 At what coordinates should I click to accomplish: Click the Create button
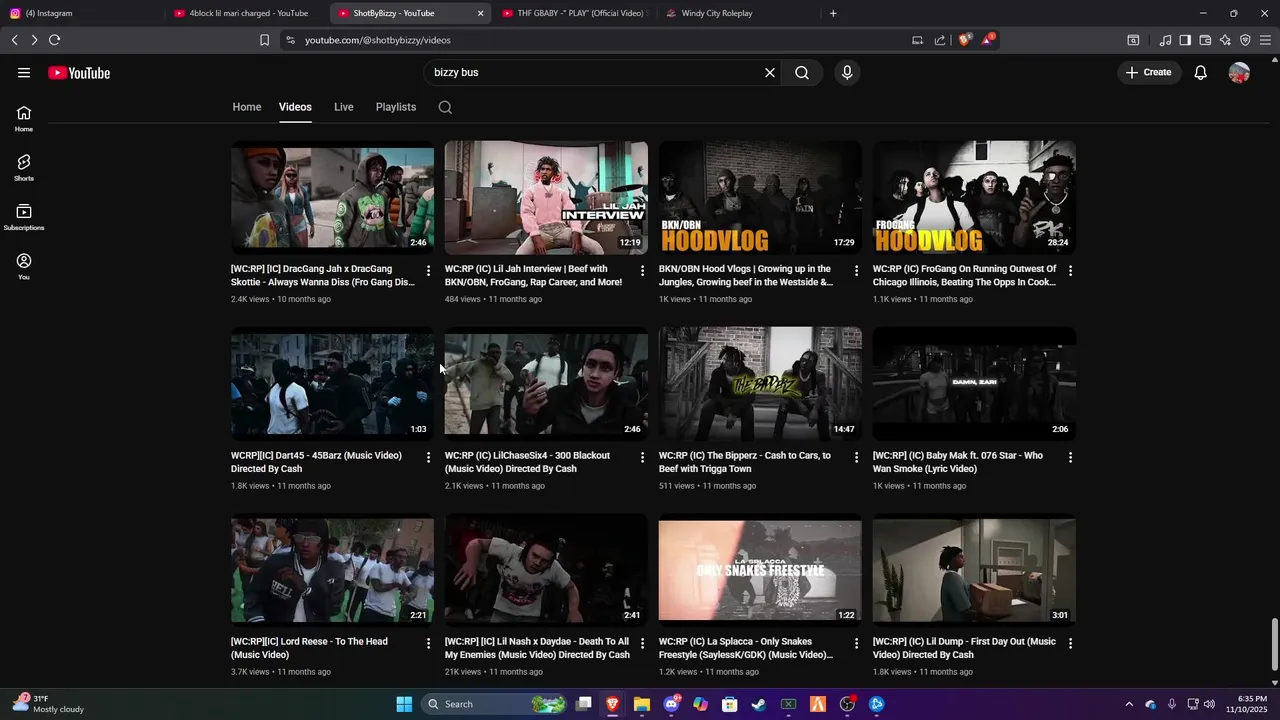click(1149, 73)
